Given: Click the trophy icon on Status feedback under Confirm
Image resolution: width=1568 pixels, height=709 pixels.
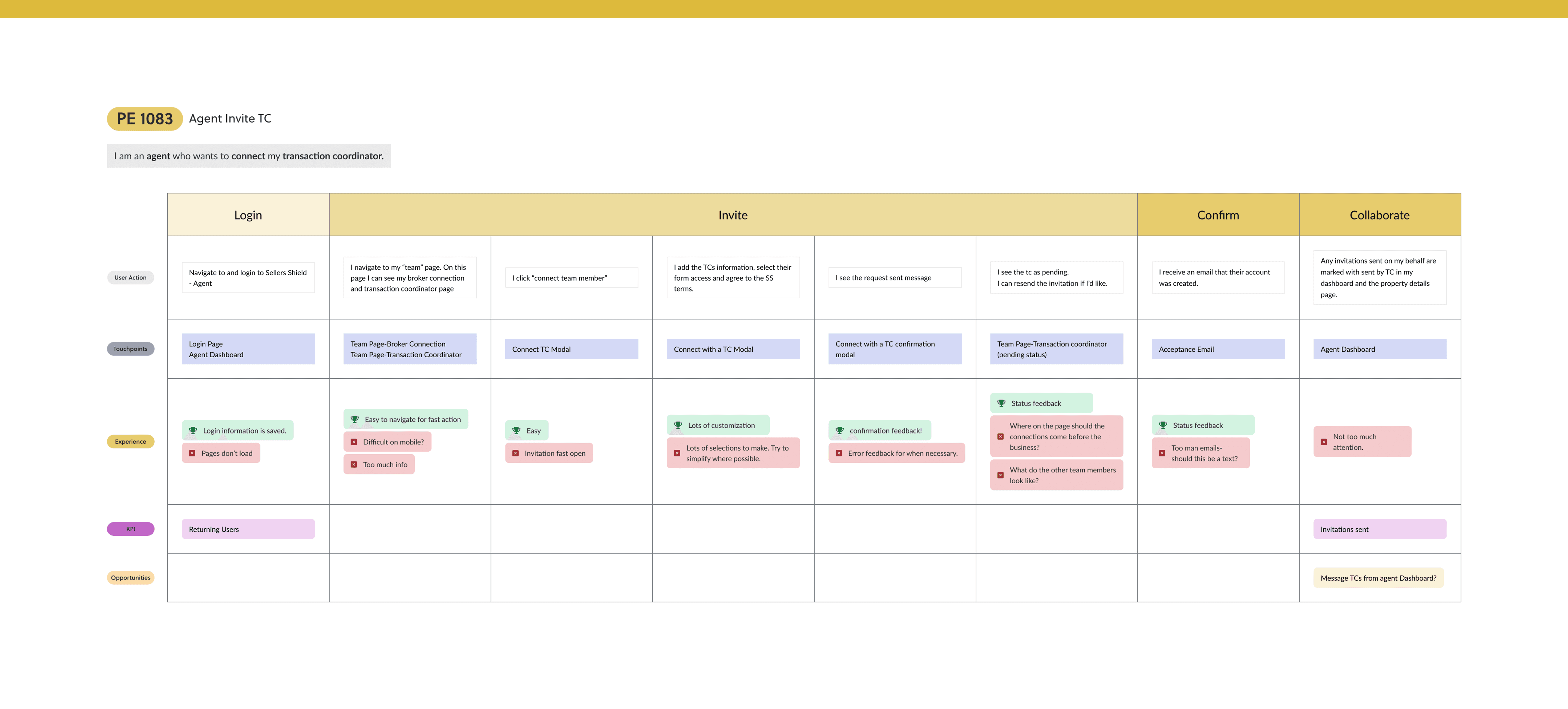Looking at the screenshot, I should coord(1163,425).
